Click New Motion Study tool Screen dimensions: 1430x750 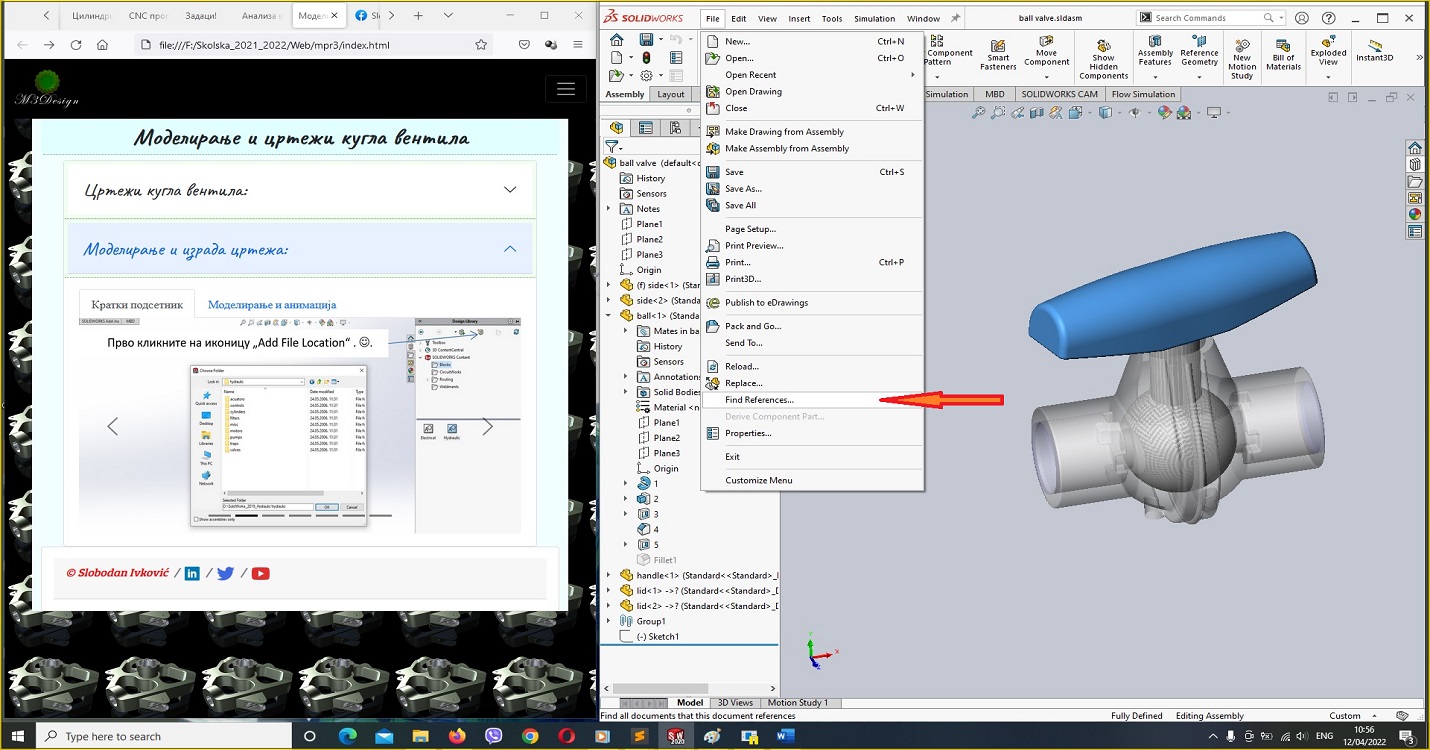click(x=1242, y=59)
